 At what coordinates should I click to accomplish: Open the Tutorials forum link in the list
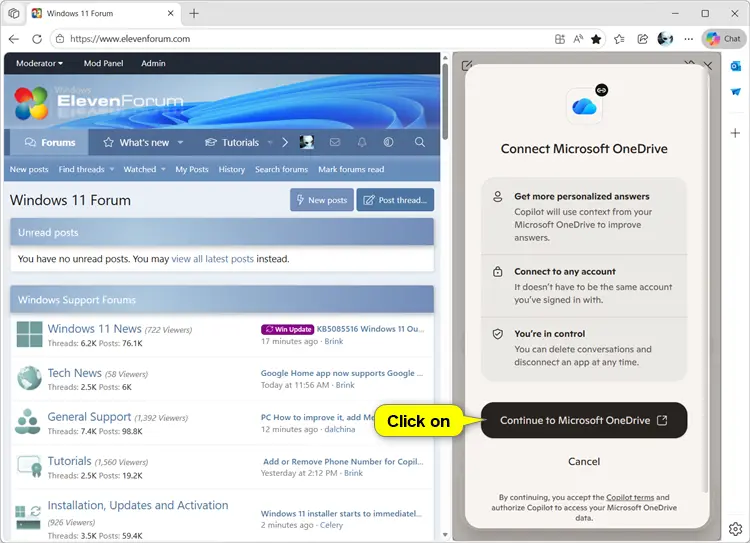click(69, 461)
